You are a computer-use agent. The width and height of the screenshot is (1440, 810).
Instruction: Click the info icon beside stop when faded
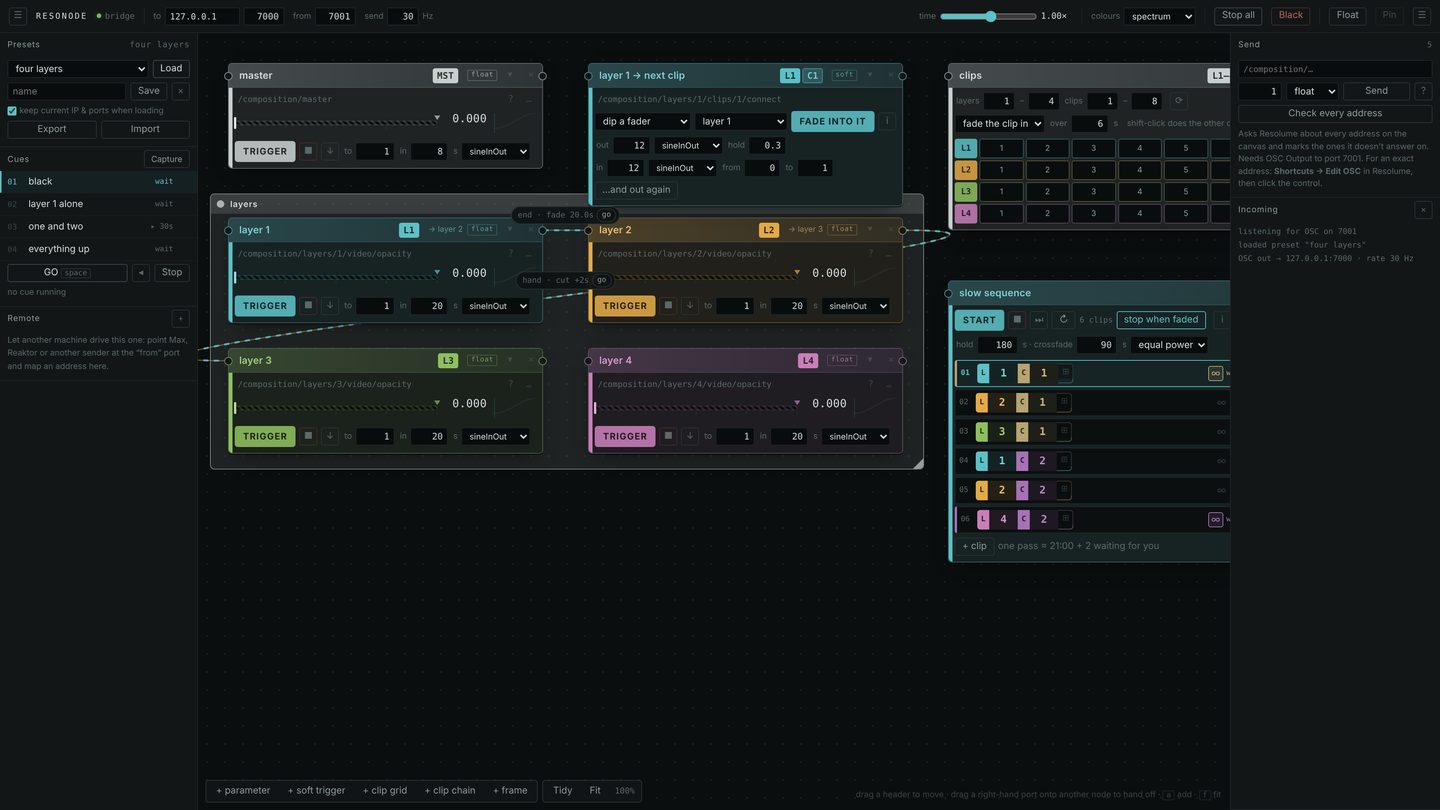pos(1221,320)
